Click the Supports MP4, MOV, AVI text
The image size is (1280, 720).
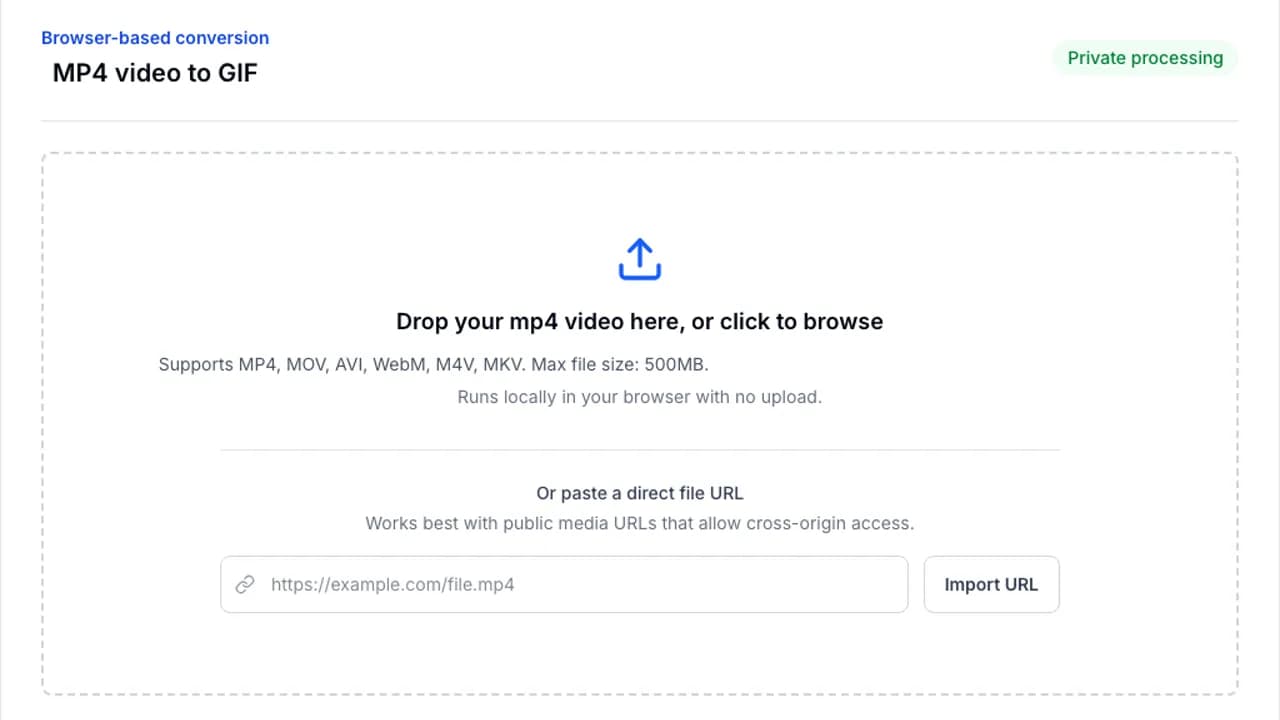pyautogui.click(x=434, y=364)
